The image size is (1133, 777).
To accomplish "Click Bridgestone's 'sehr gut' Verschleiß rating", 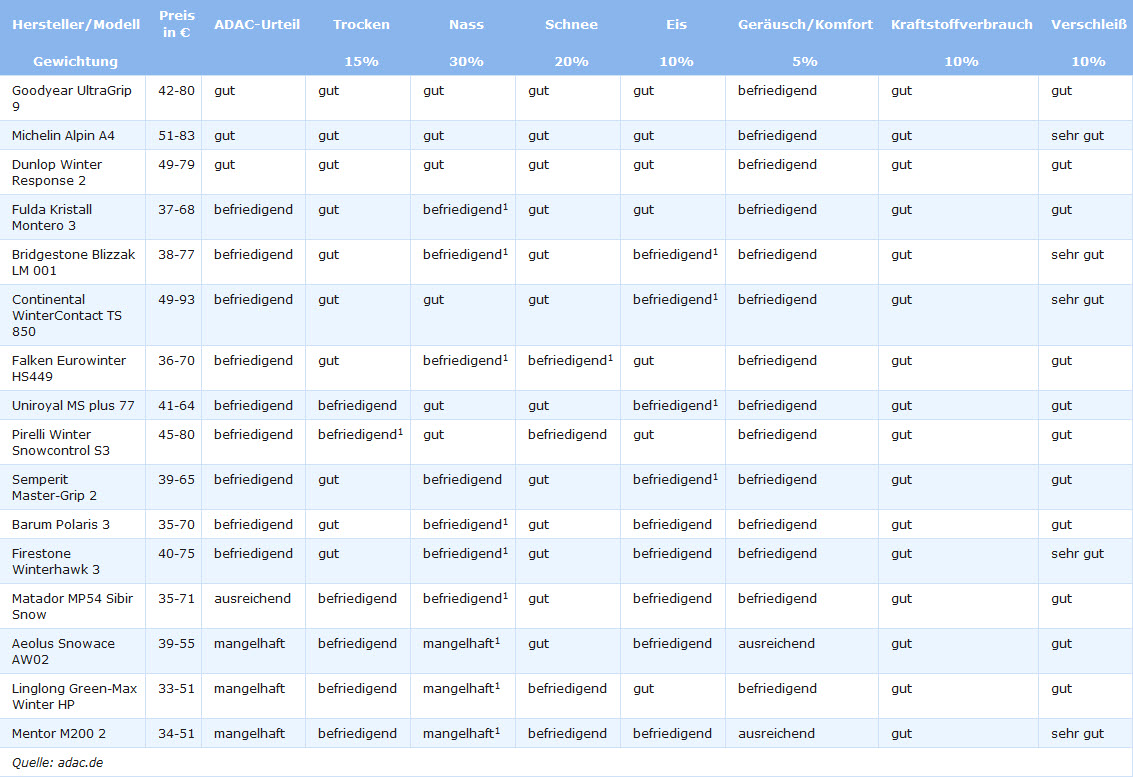I will click(1077, 254).
